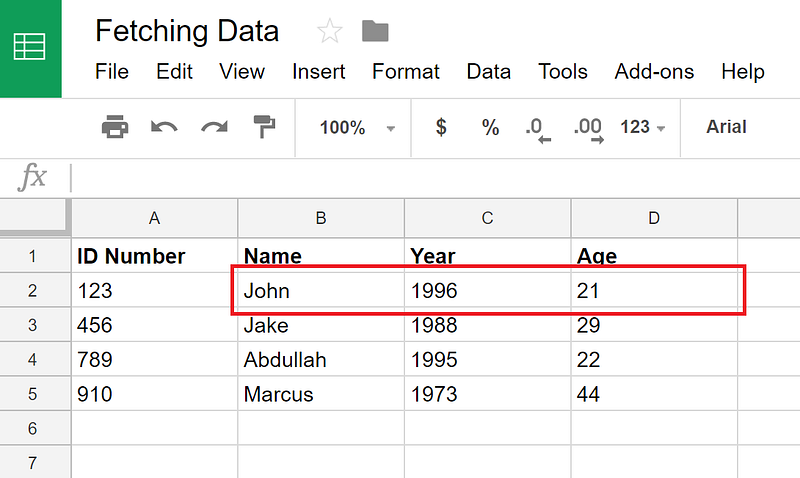The width and height of the screenshot is (800, 478).
Task: Open the Data menu
Action: [488, 71]
